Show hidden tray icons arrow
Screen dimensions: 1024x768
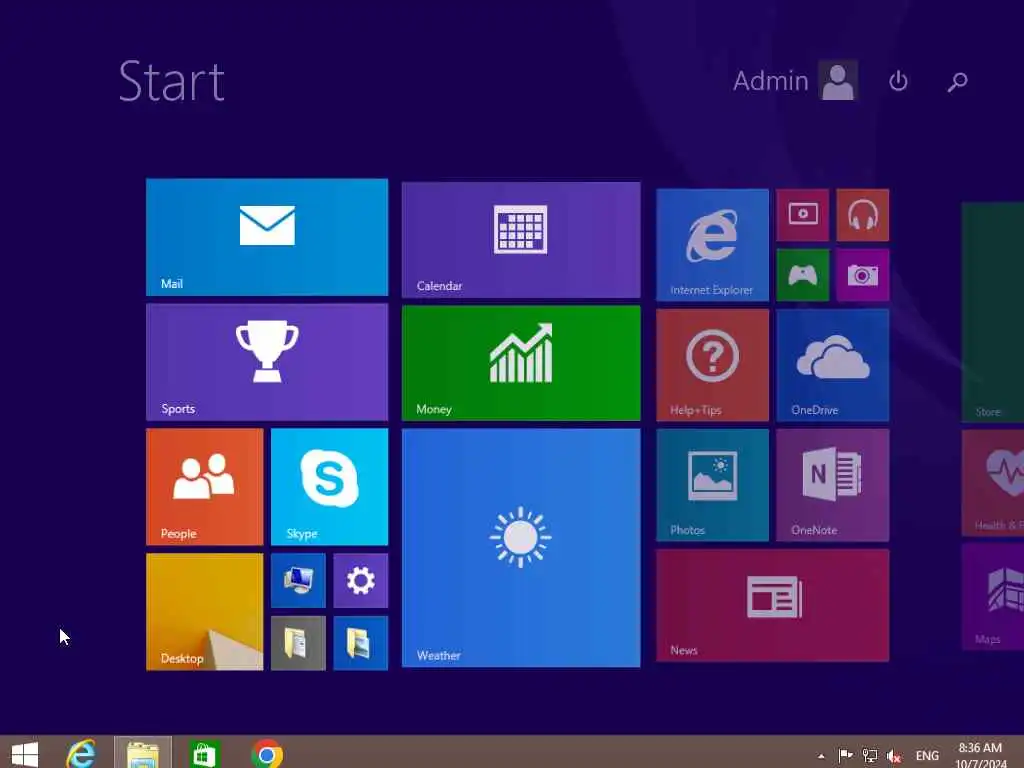[x=821, y=756]
